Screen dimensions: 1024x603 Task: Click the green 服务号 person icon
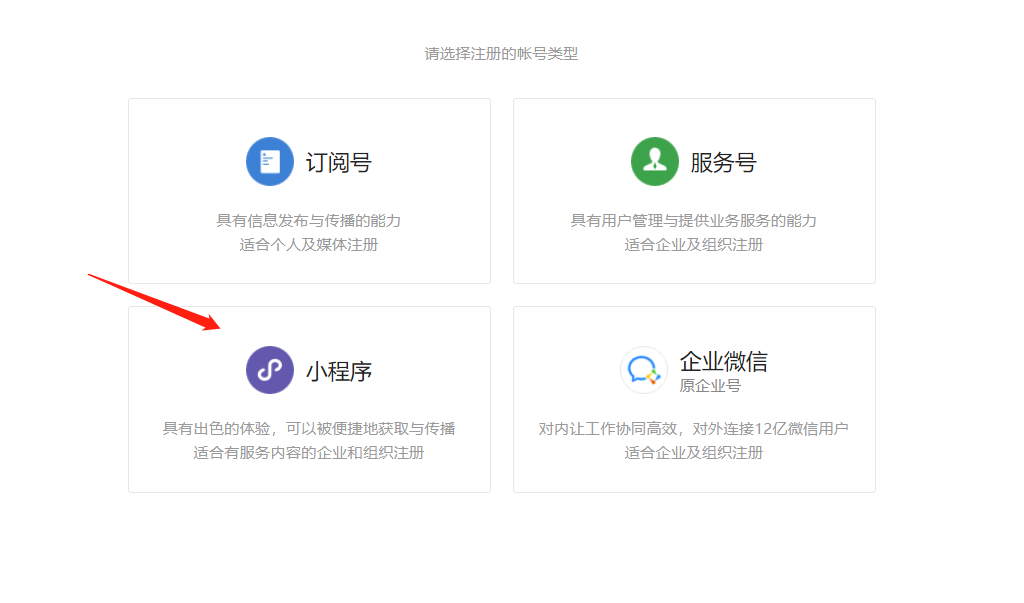pos(654,162)
